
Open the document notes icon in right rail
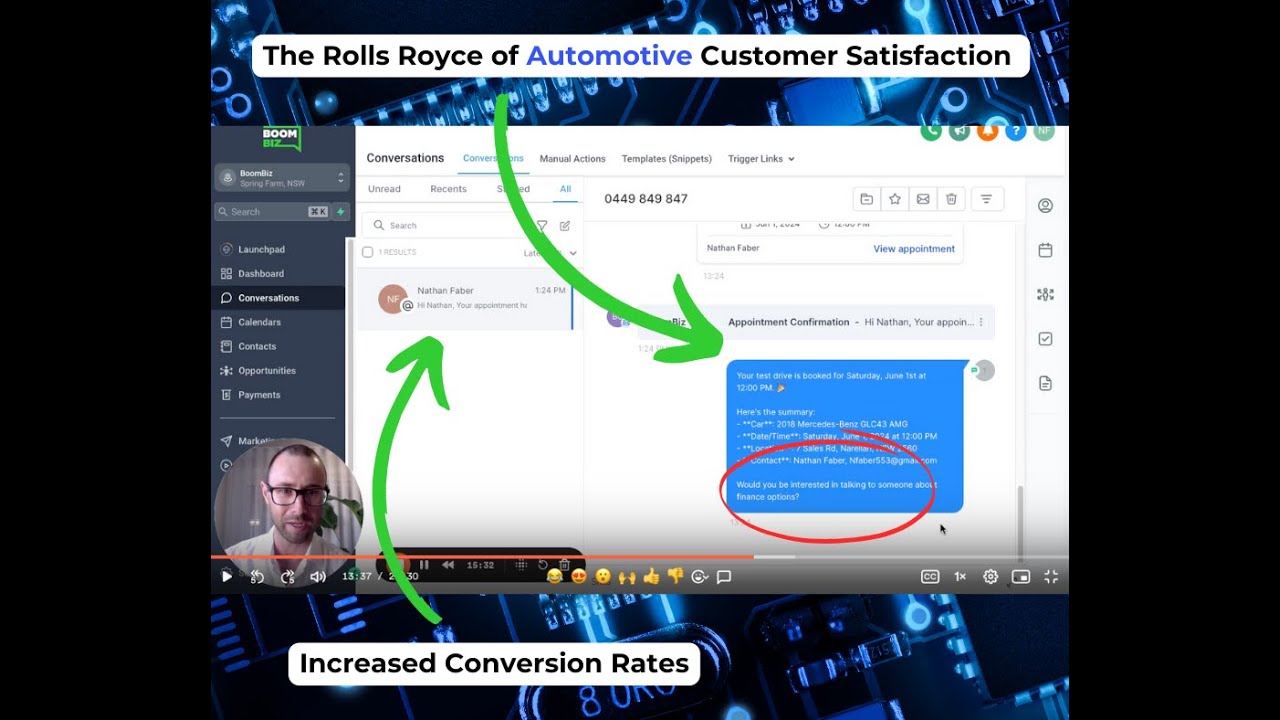pyautogui.click(x=1045, y=383)
